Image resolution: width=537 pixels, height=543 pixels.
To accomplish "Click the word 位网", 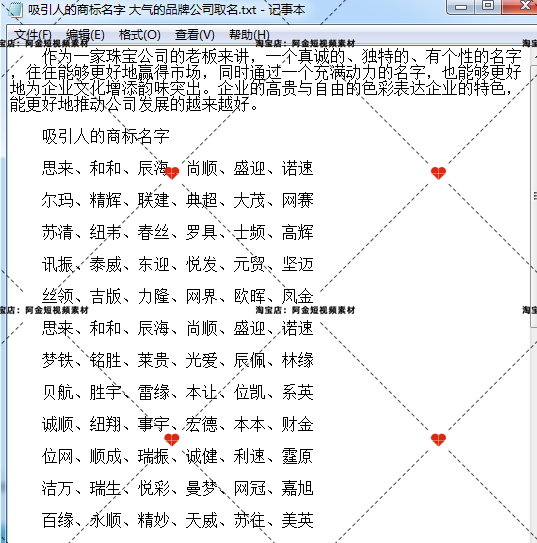I will 58,456.
